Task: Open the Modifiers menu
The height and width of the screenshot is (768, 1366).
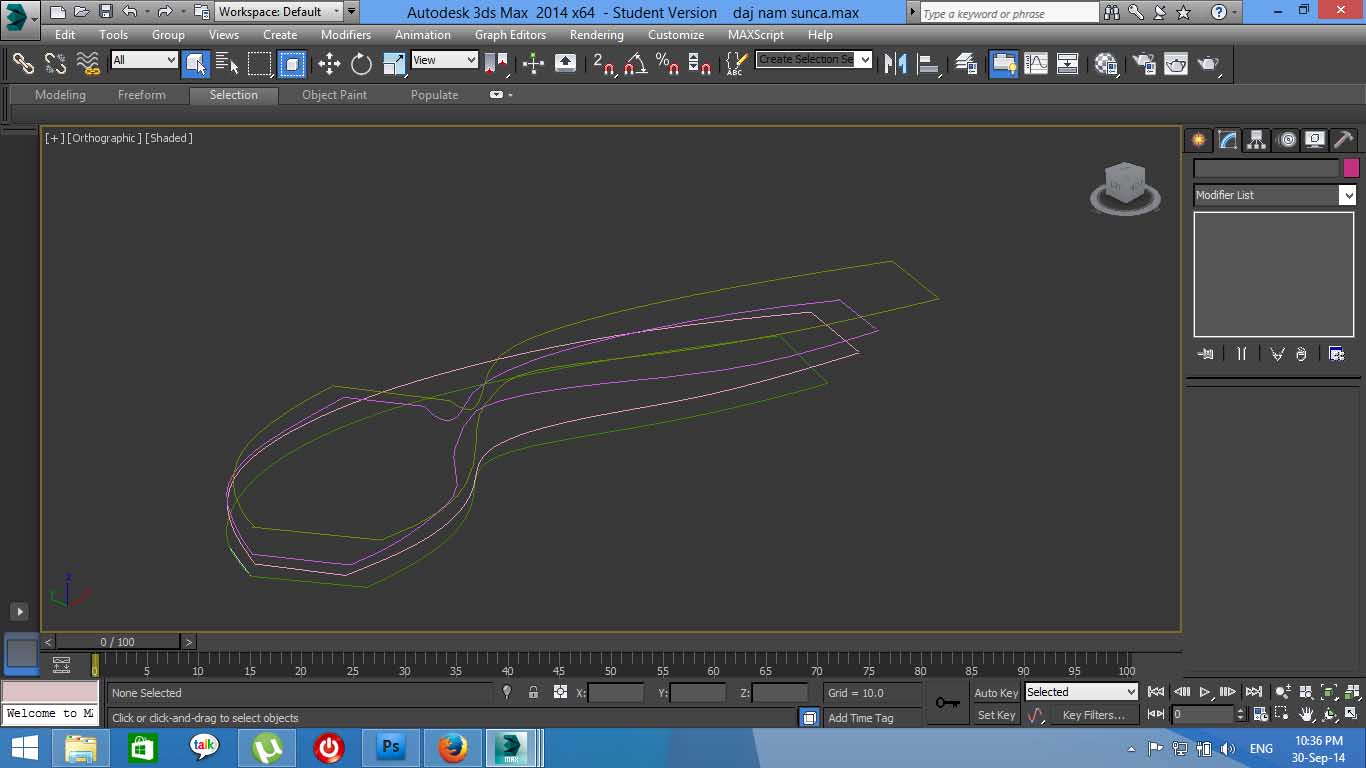Action: pos(346,34)
